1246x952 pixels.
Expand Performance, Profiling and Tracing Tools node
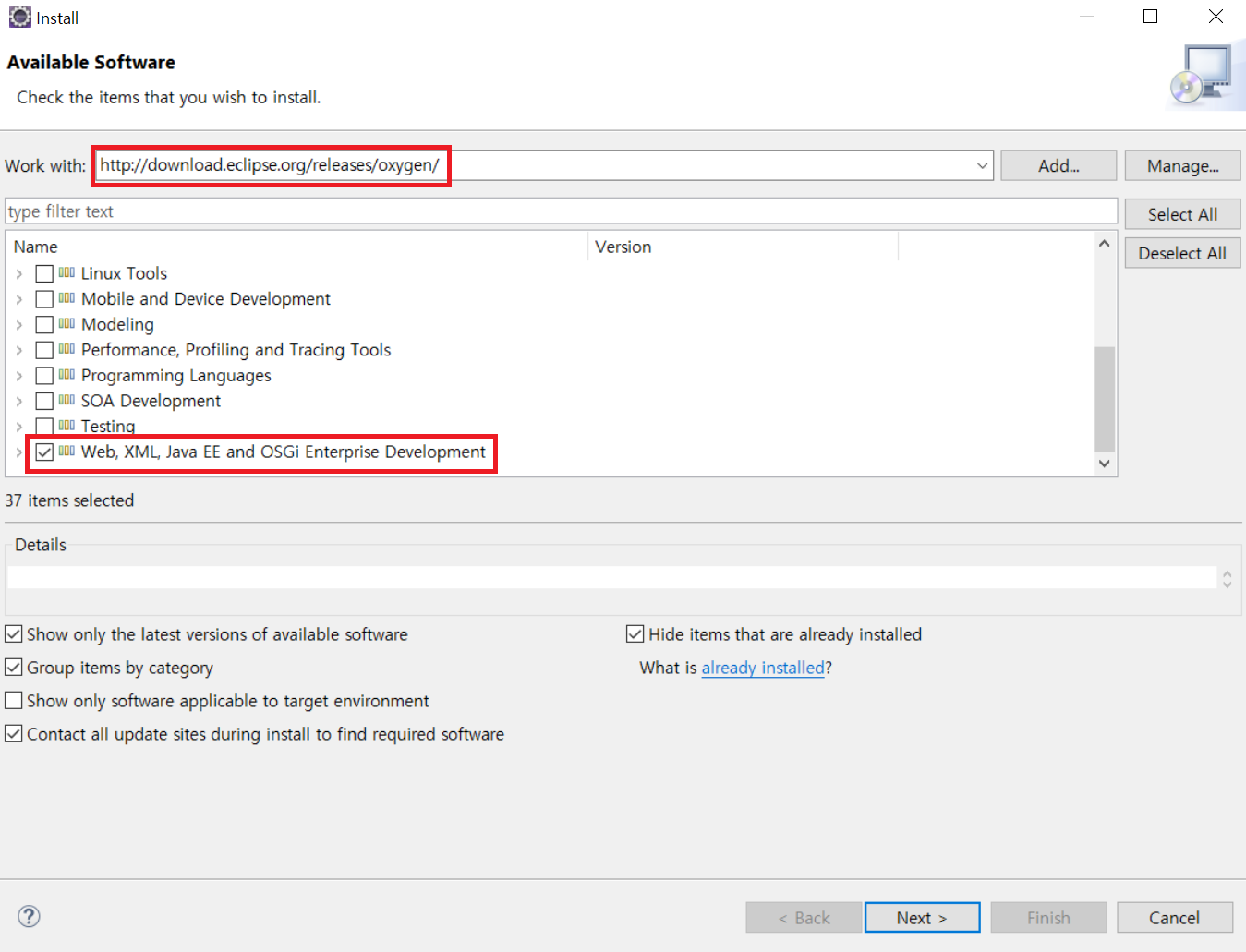pos(18,350)
